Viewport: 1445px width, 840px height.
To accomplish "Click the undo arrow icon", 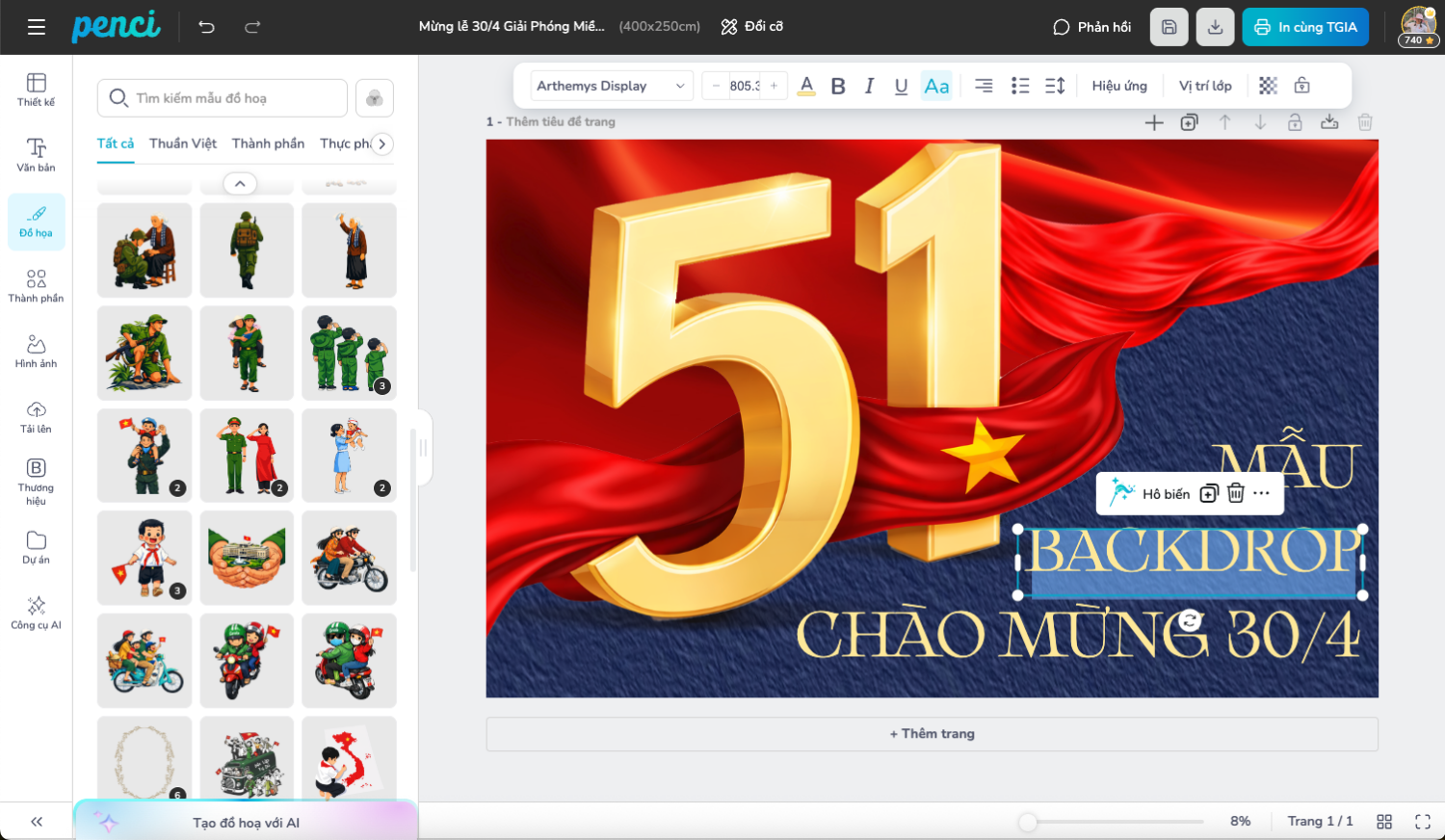I will click(x=206, y=27).
